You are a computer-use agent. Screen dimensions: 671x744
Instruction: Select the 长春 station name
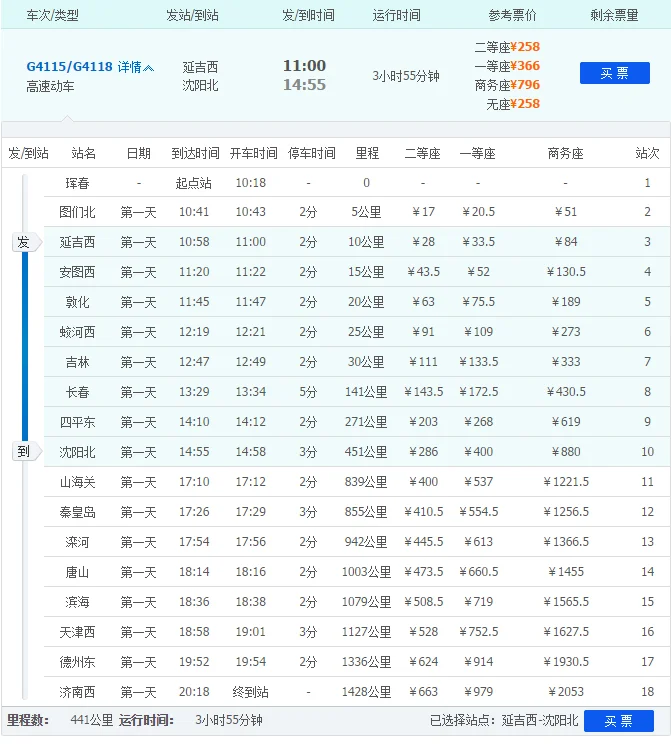[77, 392]
